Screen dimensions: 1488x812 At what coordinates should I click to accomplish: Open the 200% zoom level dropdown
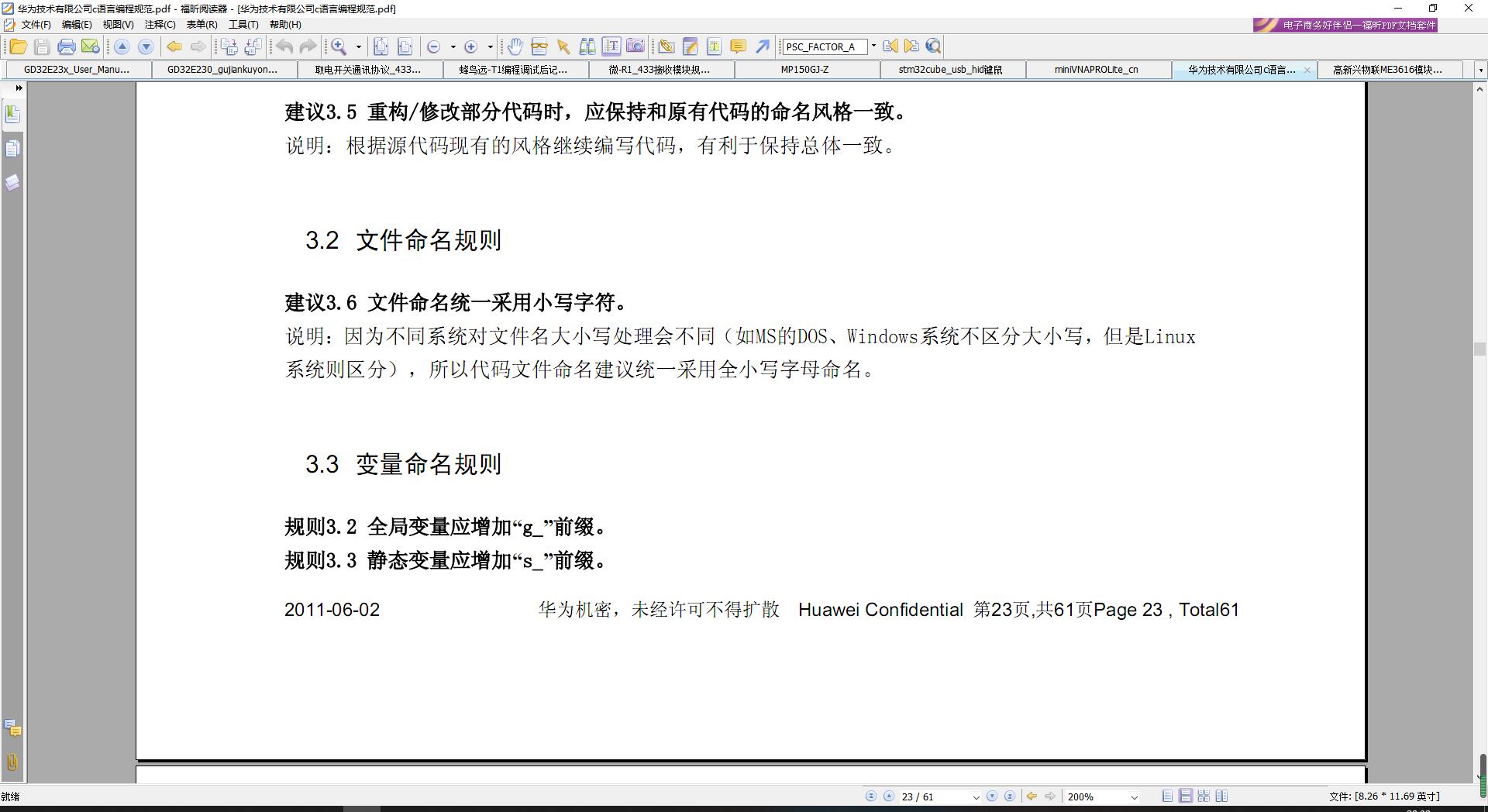point(1134,797)
